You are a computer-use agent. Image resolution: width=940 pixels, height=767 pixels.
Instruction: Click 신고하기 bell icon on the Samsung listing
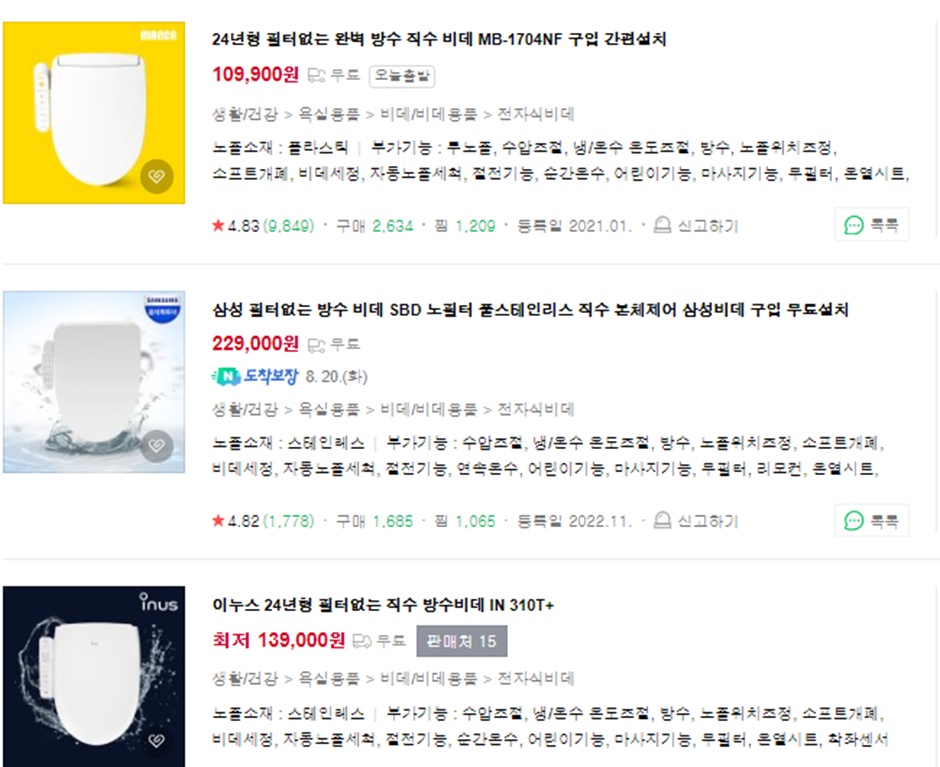tap(662, 520)
